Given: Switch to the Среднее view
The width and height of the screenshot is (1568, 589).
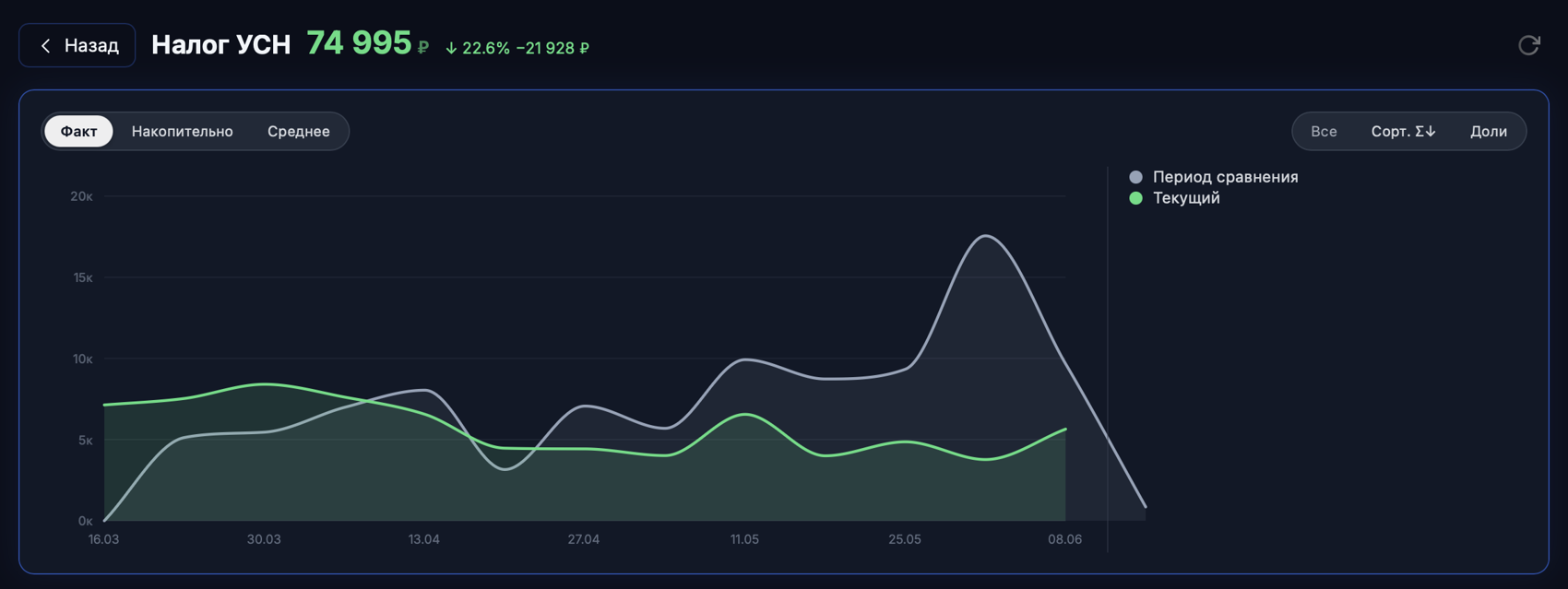Looking at the screenshot, I should pyautogui.click(x=299, y=131).
